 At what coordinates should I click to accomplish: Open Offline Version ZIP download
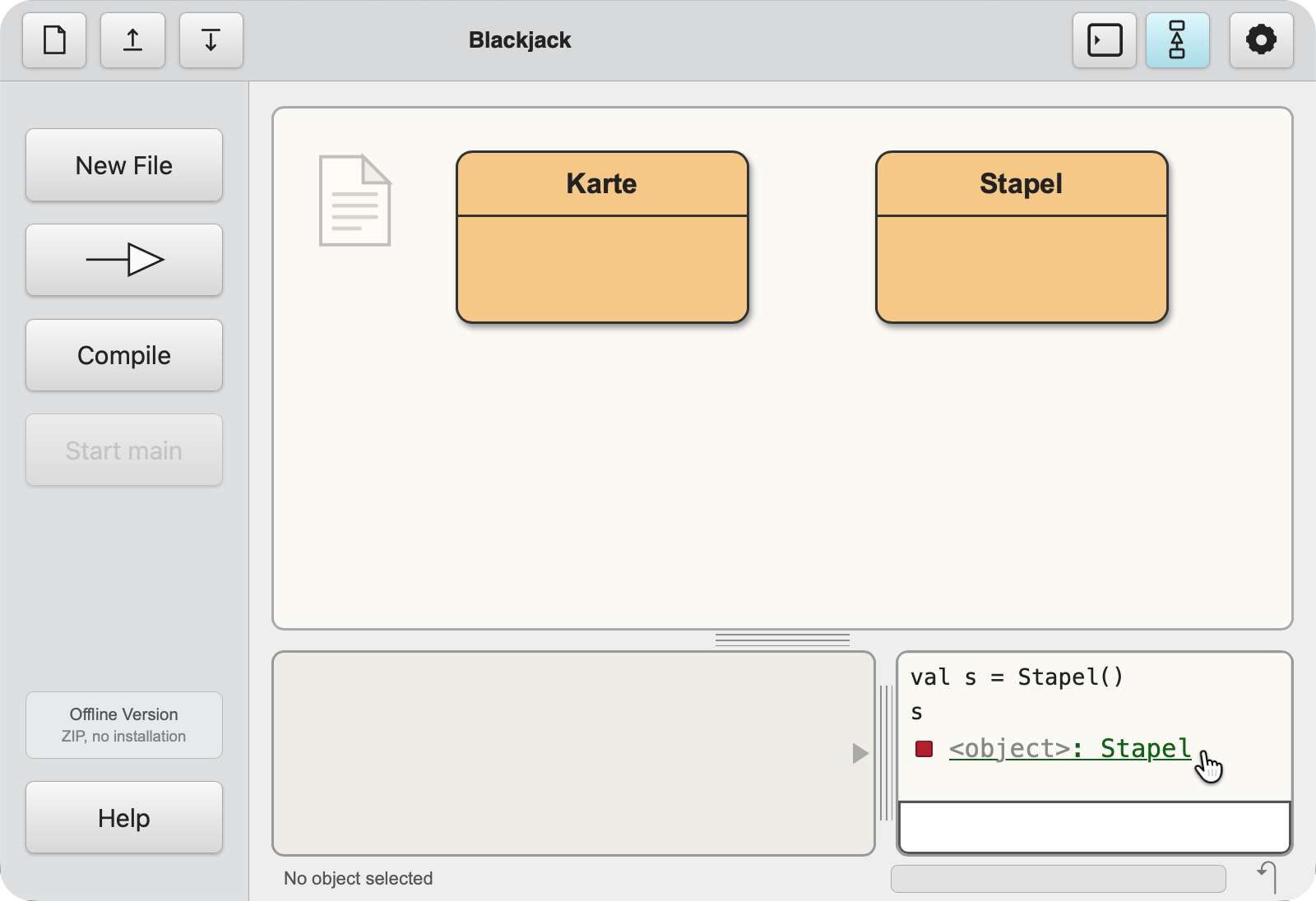(124, 725)
